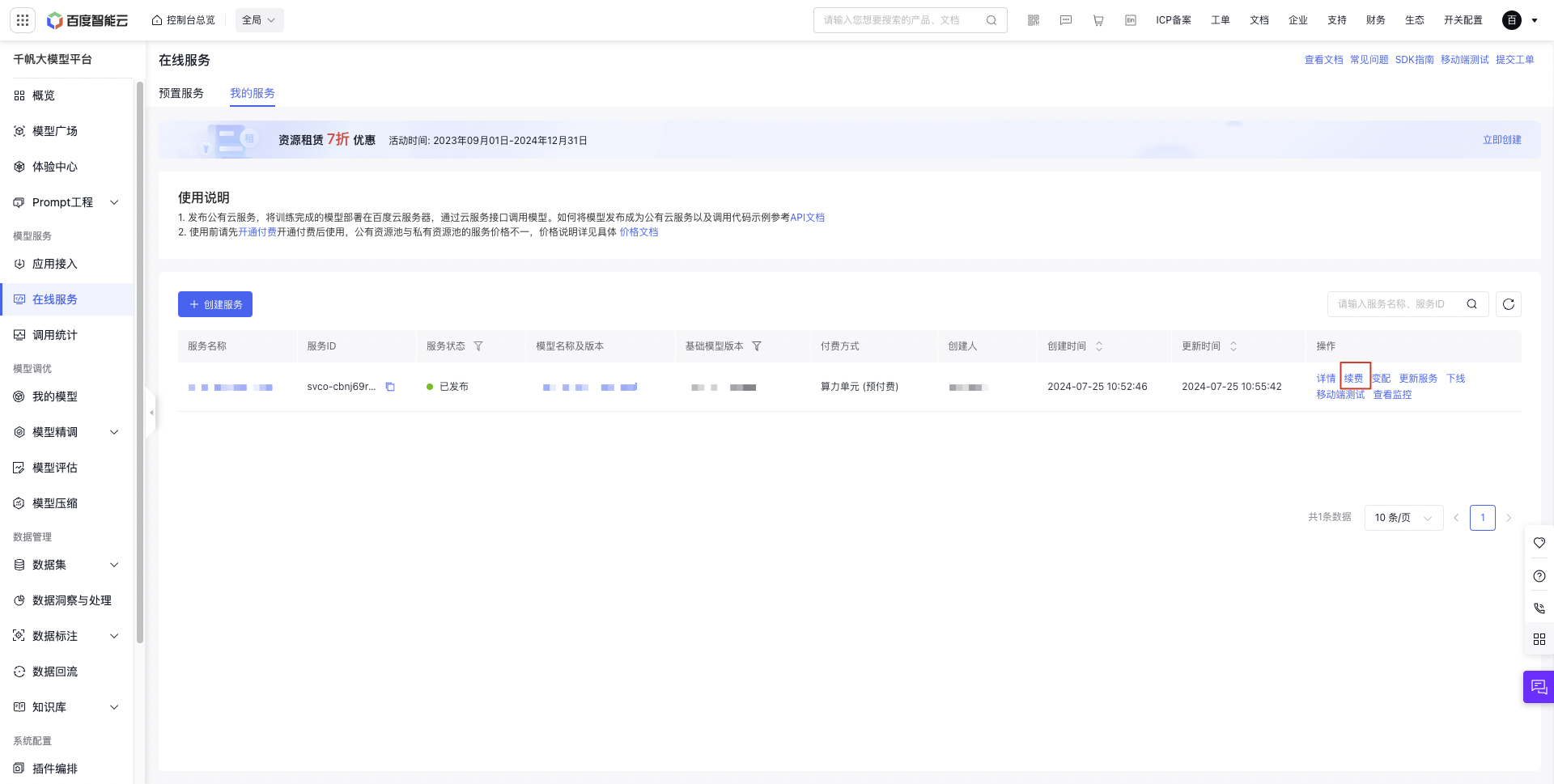The image size is (1554, 784).
Task: Filter by 基础模型版本 funnel icon
Action: pyautogui.click(x=757, y=346)
